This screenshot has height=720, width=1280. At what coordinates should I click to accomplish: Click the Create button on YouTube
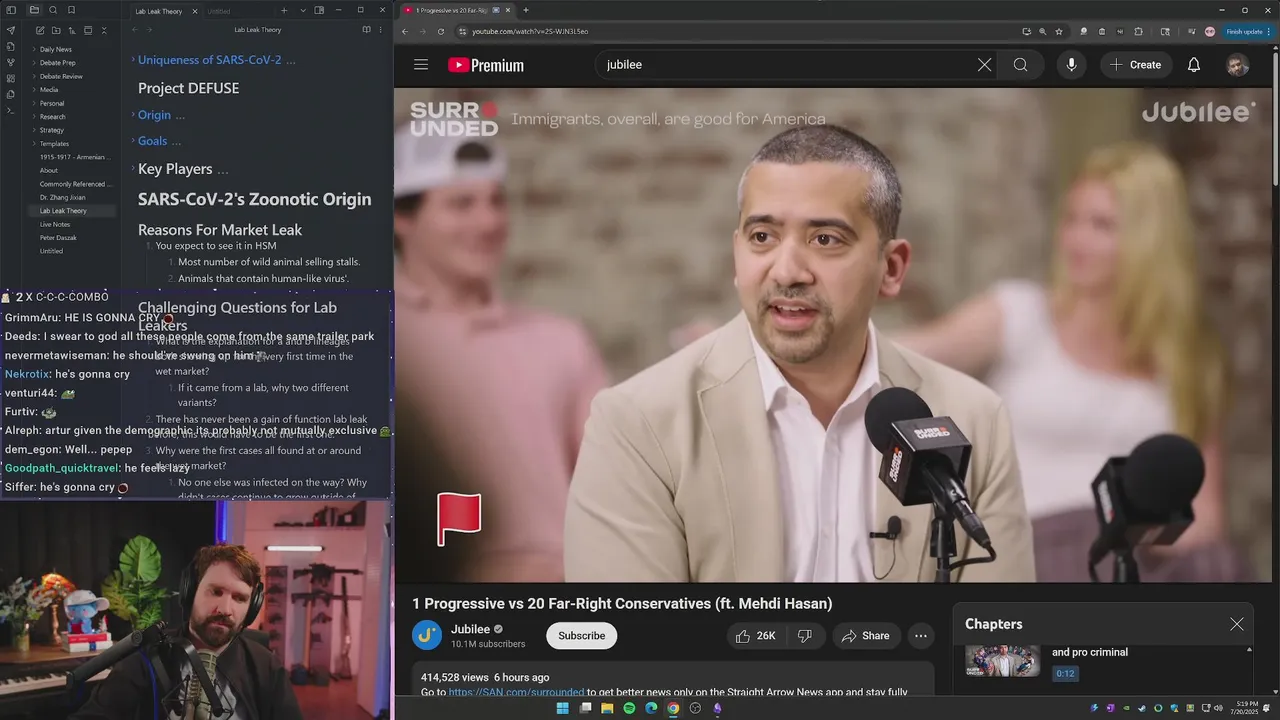pos(1135,65)
